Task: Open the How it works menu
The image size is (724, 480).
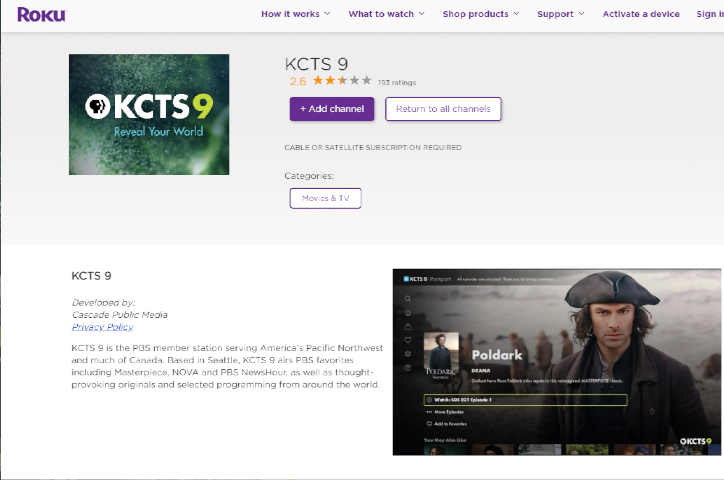Action: pos(290,14)
